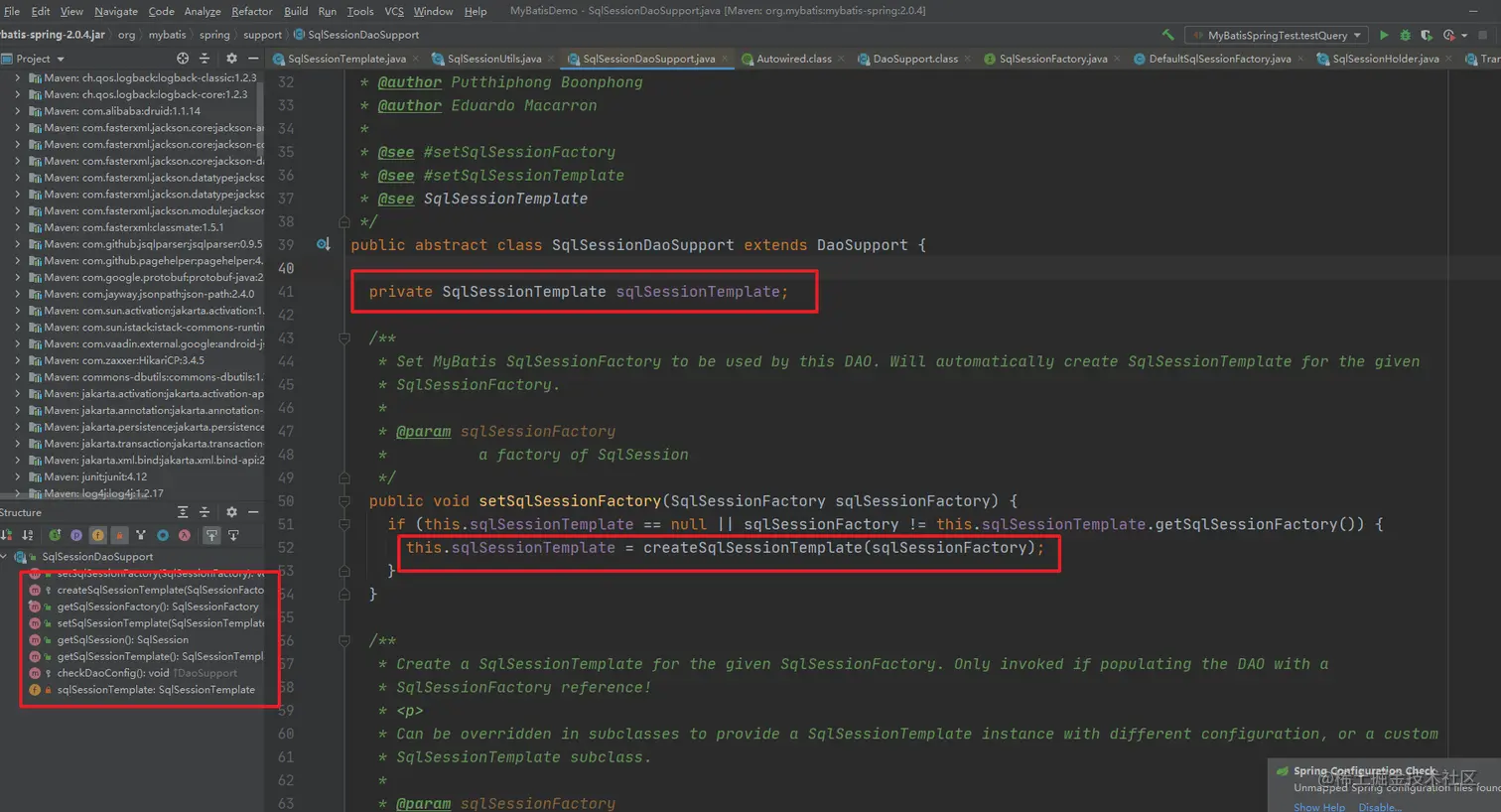Run with Coverage using the shield icon
1501x812 pixels.
pyautogui.click(x=1427, y=35)
